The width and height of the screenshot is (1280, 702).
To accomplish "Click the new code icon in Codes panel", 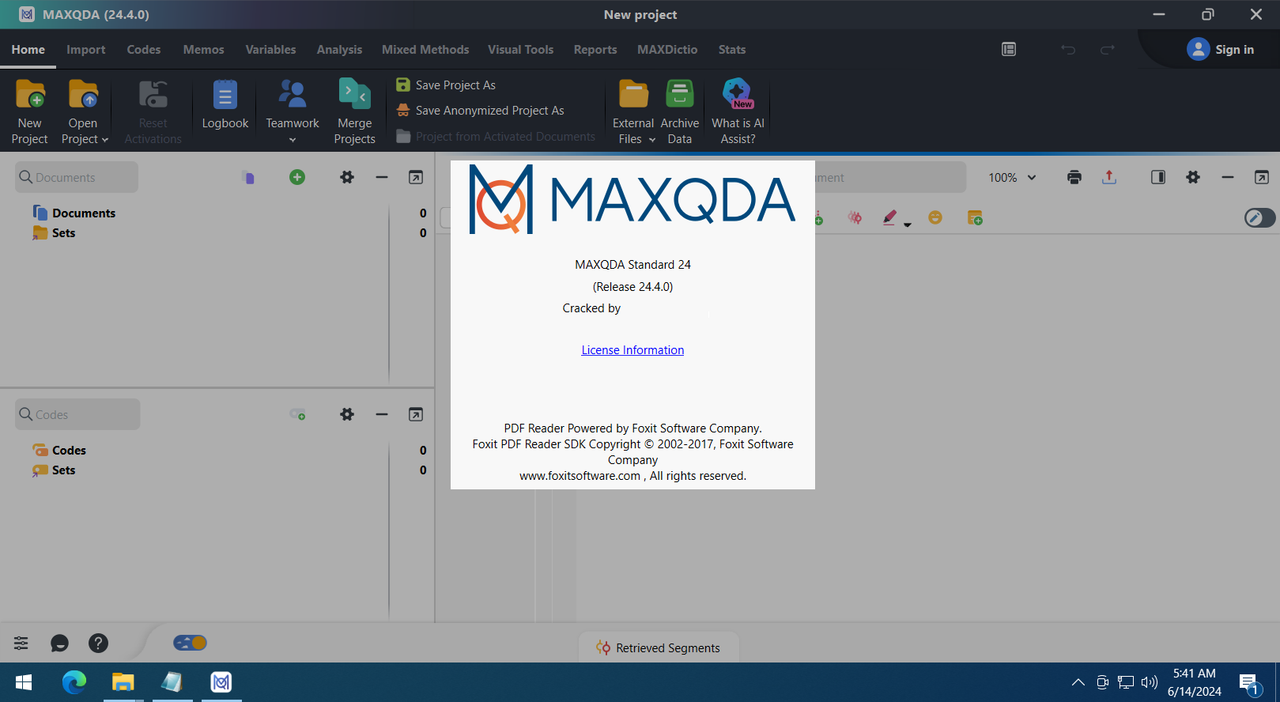I will coord(297,414).
